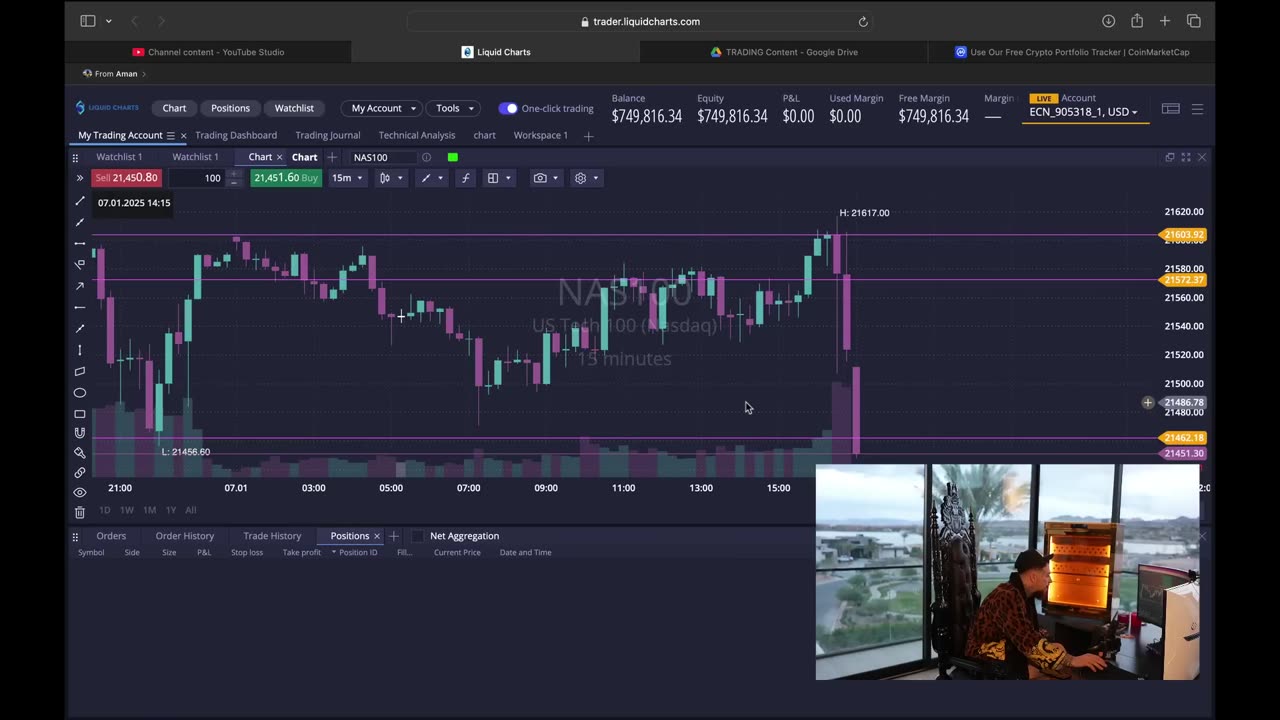
Task: Click the green status color indicator
Action: 453,157
